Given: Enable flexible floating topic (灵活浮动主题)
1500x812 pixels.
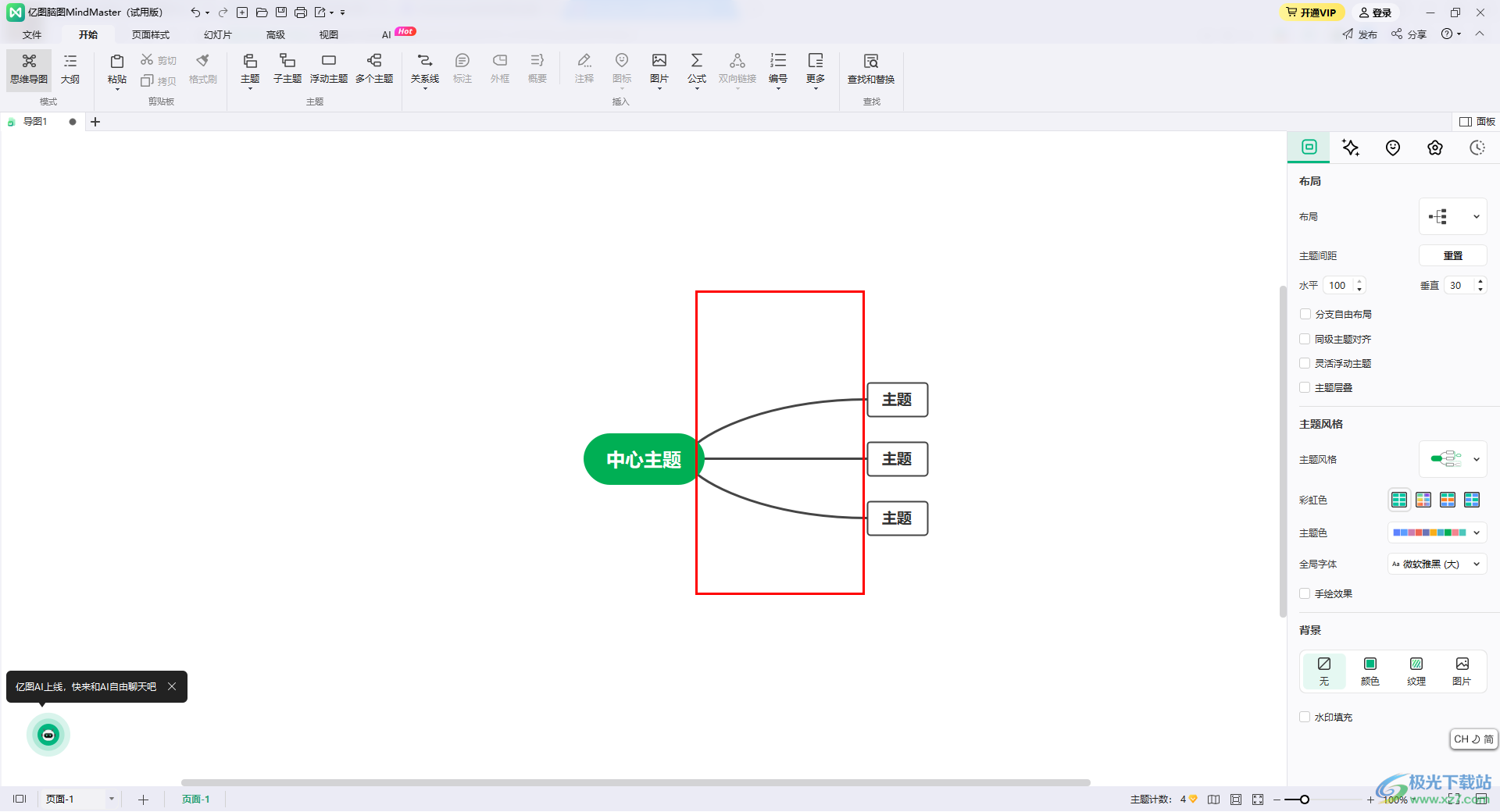Looking at the screenshot, I should (1305, 363).
